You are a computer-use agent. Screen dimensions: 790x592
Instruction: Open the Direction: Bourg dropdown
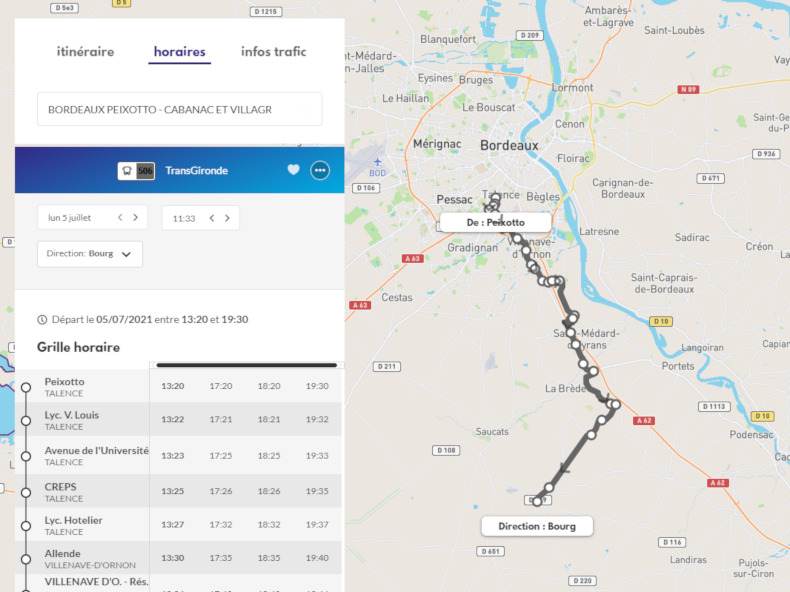(90, 254)
